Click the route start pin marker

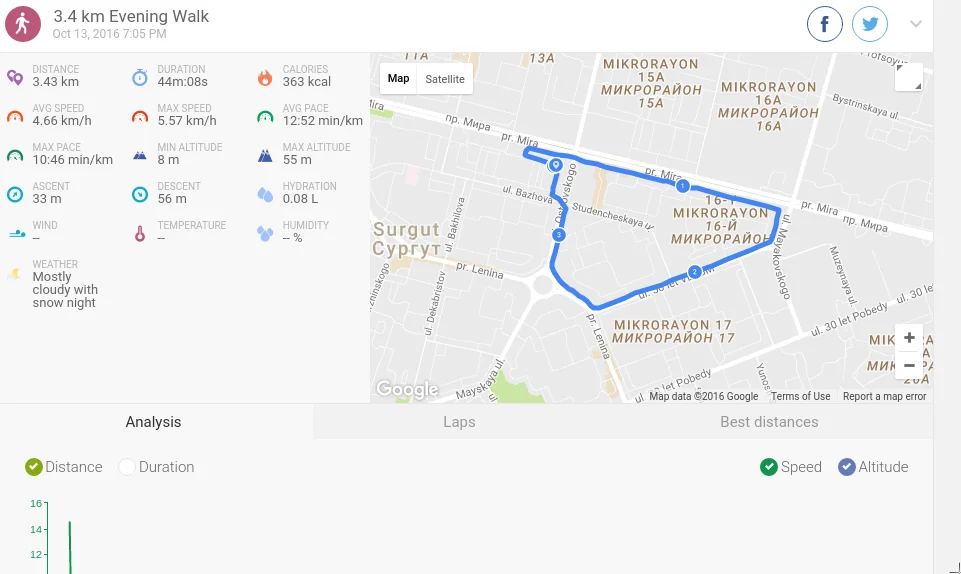coord(555,165)
